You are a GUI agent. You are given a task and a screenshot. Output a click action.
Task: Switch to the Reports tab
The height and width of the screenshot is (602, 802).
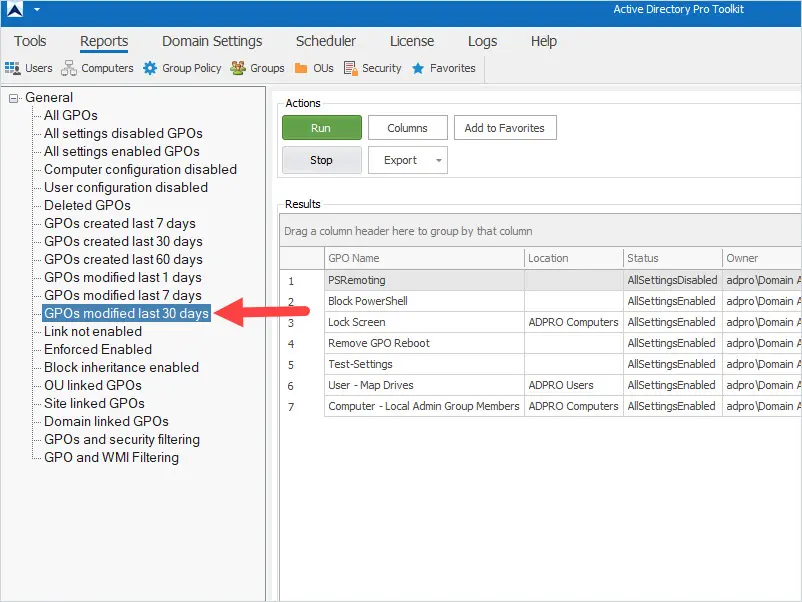coord(104,41)
